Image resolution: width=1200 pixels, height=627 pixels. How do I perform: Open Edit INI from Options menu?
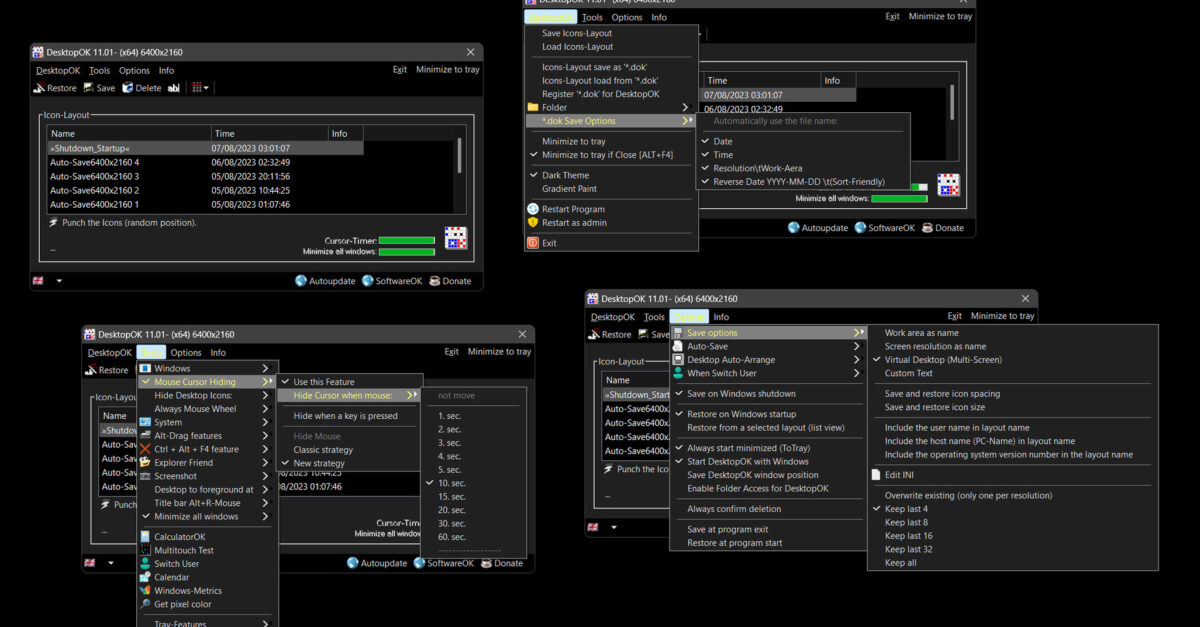901,475
